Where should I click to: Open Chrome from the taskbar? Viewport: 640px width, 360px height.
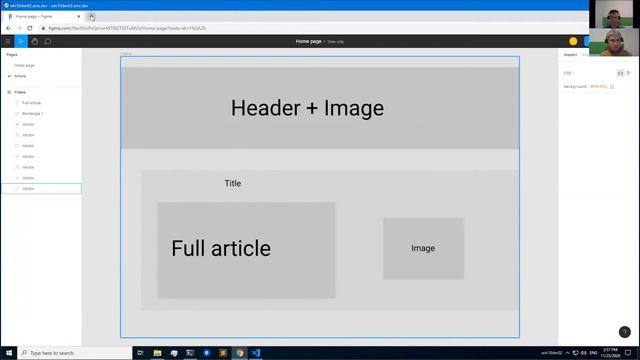[x=240, y=353]
